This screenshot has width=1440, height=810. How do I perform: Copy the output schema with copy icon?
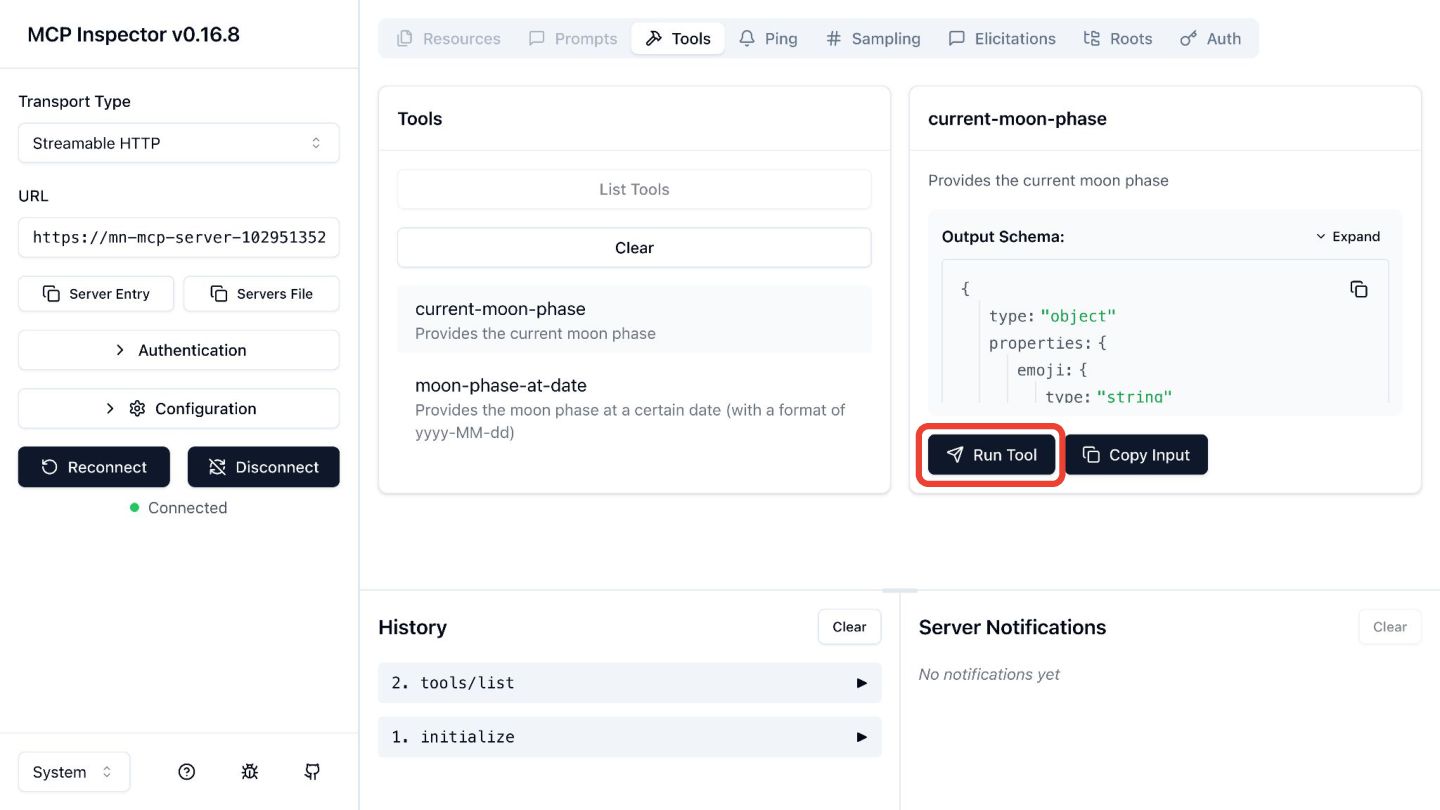pyautogui.click(x=1358, y=289)
